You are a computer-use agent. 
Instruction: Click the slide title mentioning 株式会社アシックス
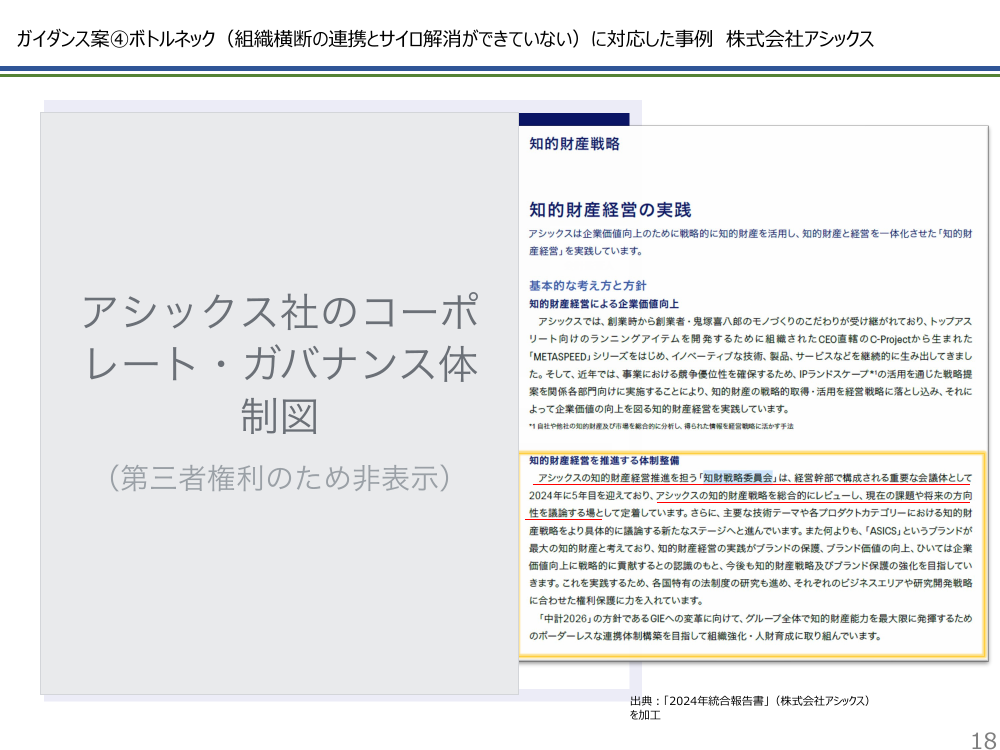(445, 39)
